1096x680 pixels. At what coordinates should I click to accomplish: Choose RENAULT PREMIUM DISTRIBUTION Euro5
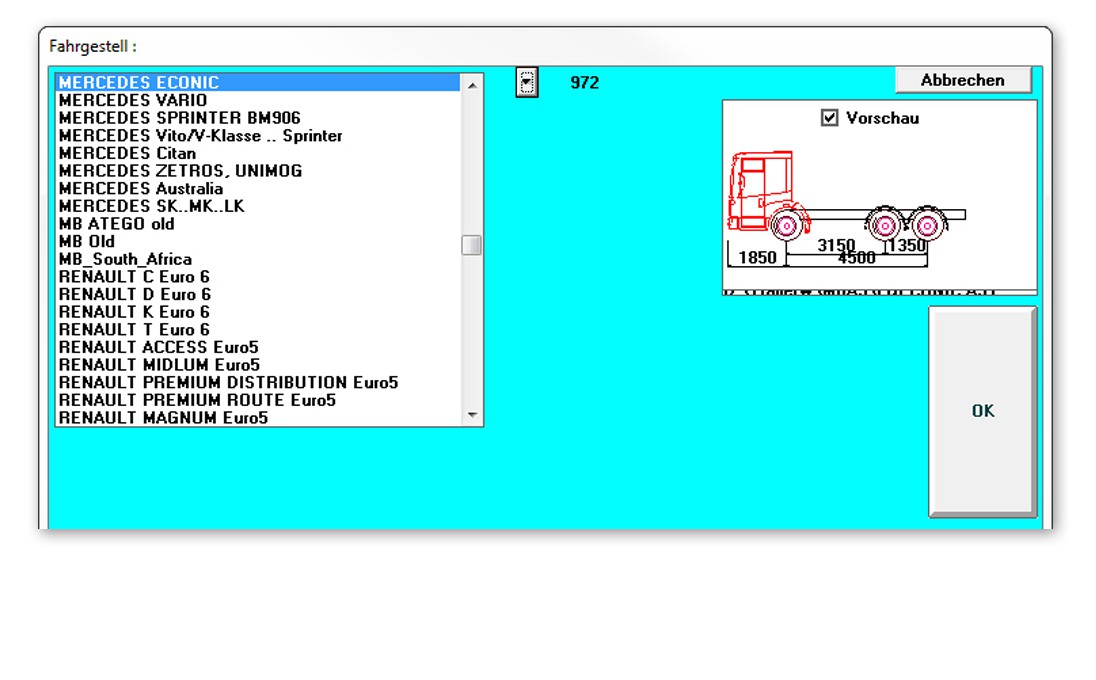258,382
